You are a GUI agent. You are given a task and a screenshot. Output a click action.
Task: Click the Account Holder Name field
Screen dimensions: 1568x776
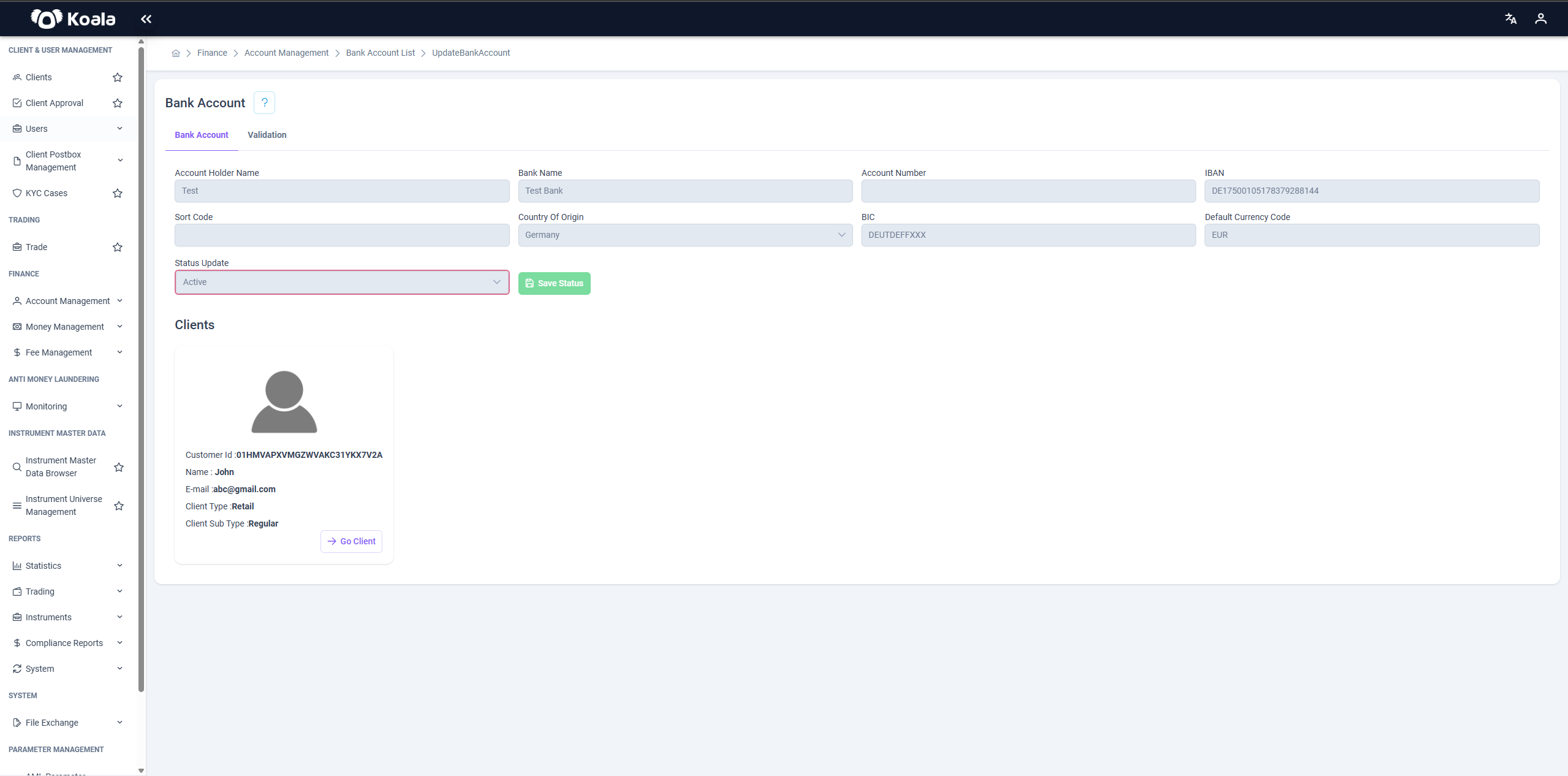click(x=342, y=191)
